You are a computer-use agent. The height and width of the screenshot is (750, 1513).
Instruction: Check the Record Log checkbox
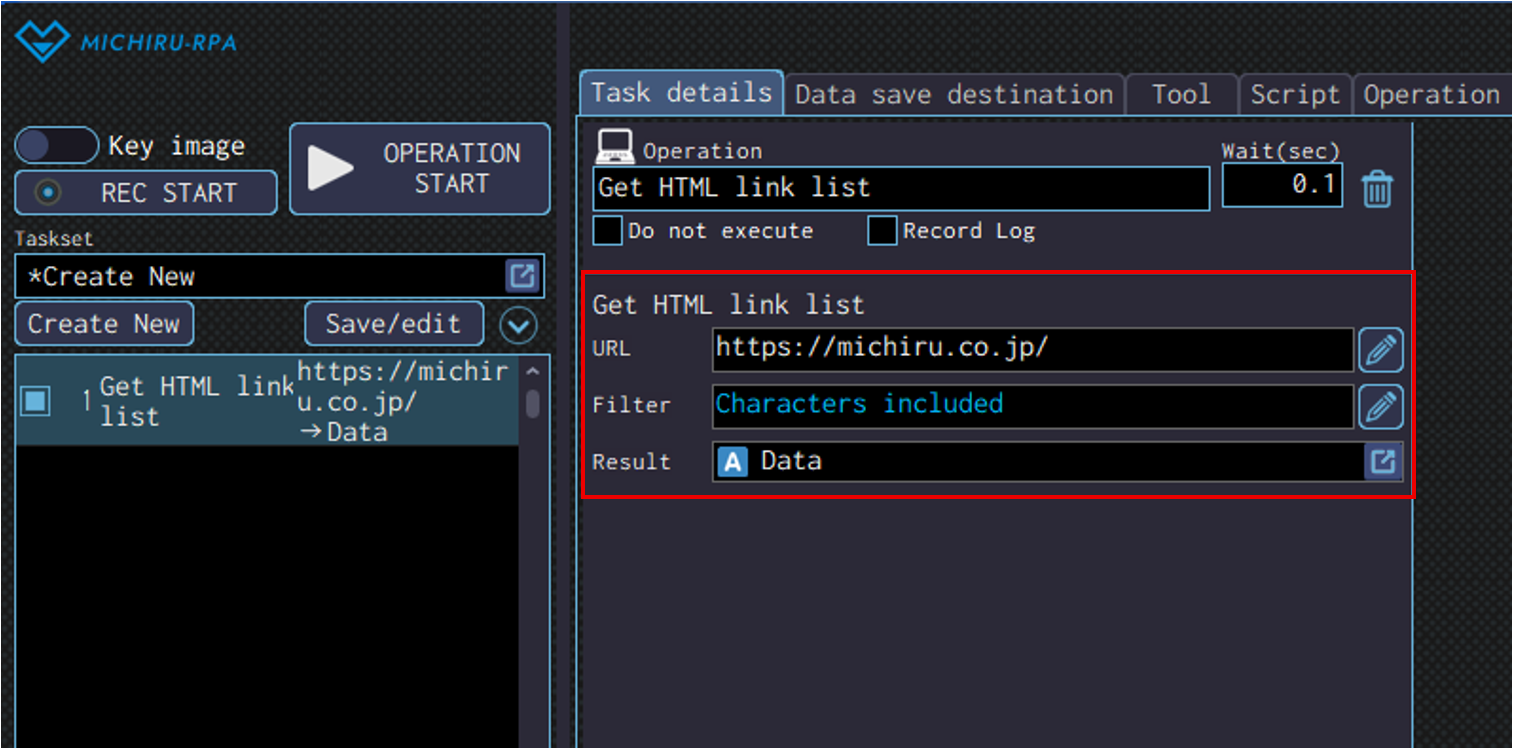(x=881, y=231)
